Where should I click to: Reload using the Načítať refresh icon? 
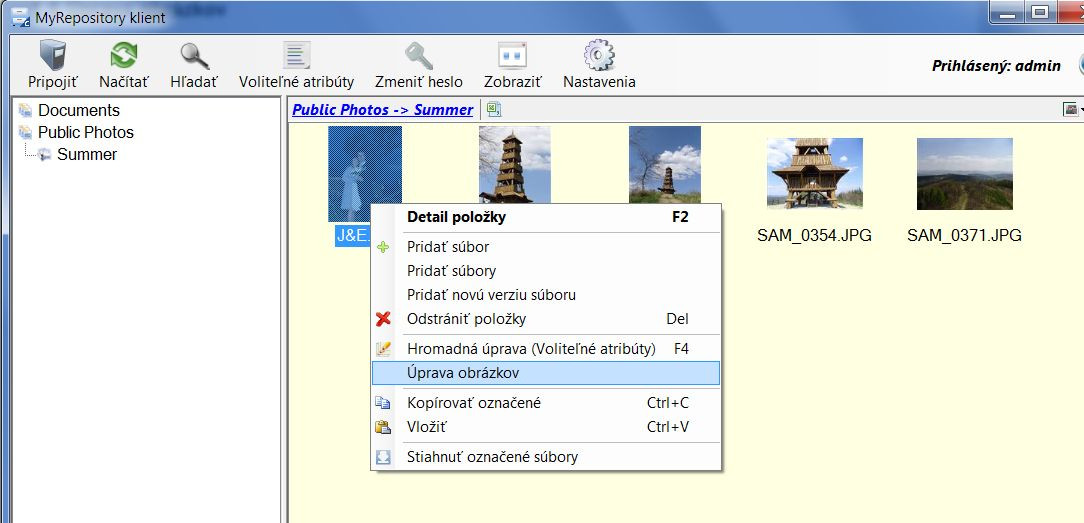[124, 55]
